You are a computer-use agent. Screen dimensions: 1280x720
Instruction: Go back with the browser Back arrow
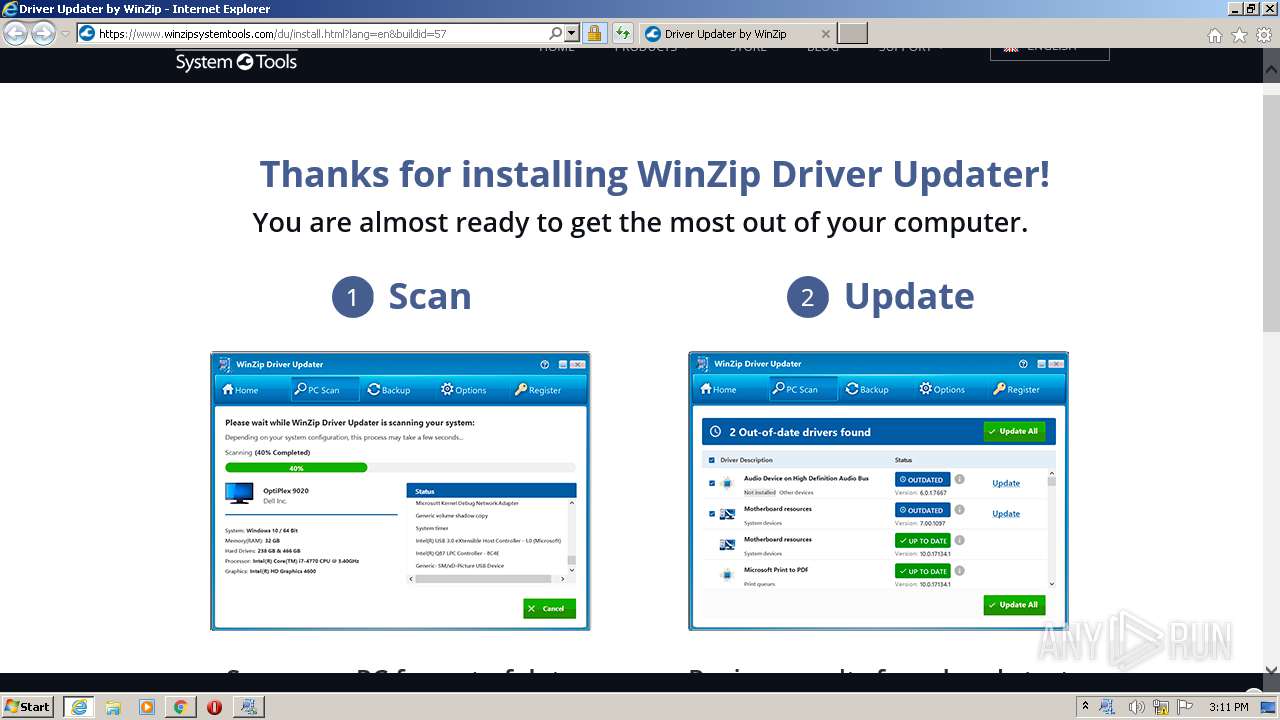(15, 34)
